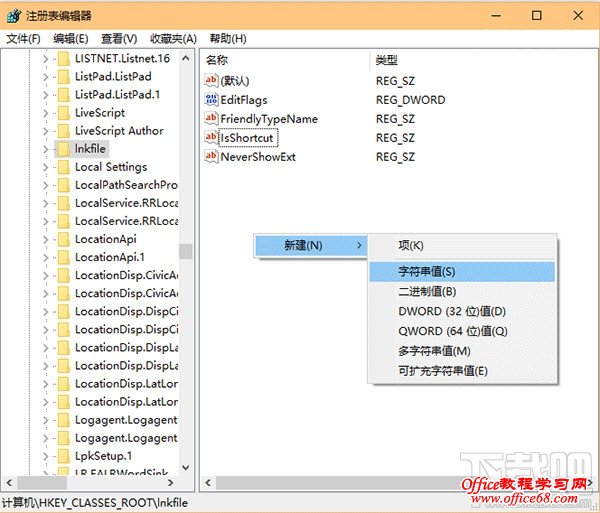Expand the LiveScript Author key

point(46,131)
